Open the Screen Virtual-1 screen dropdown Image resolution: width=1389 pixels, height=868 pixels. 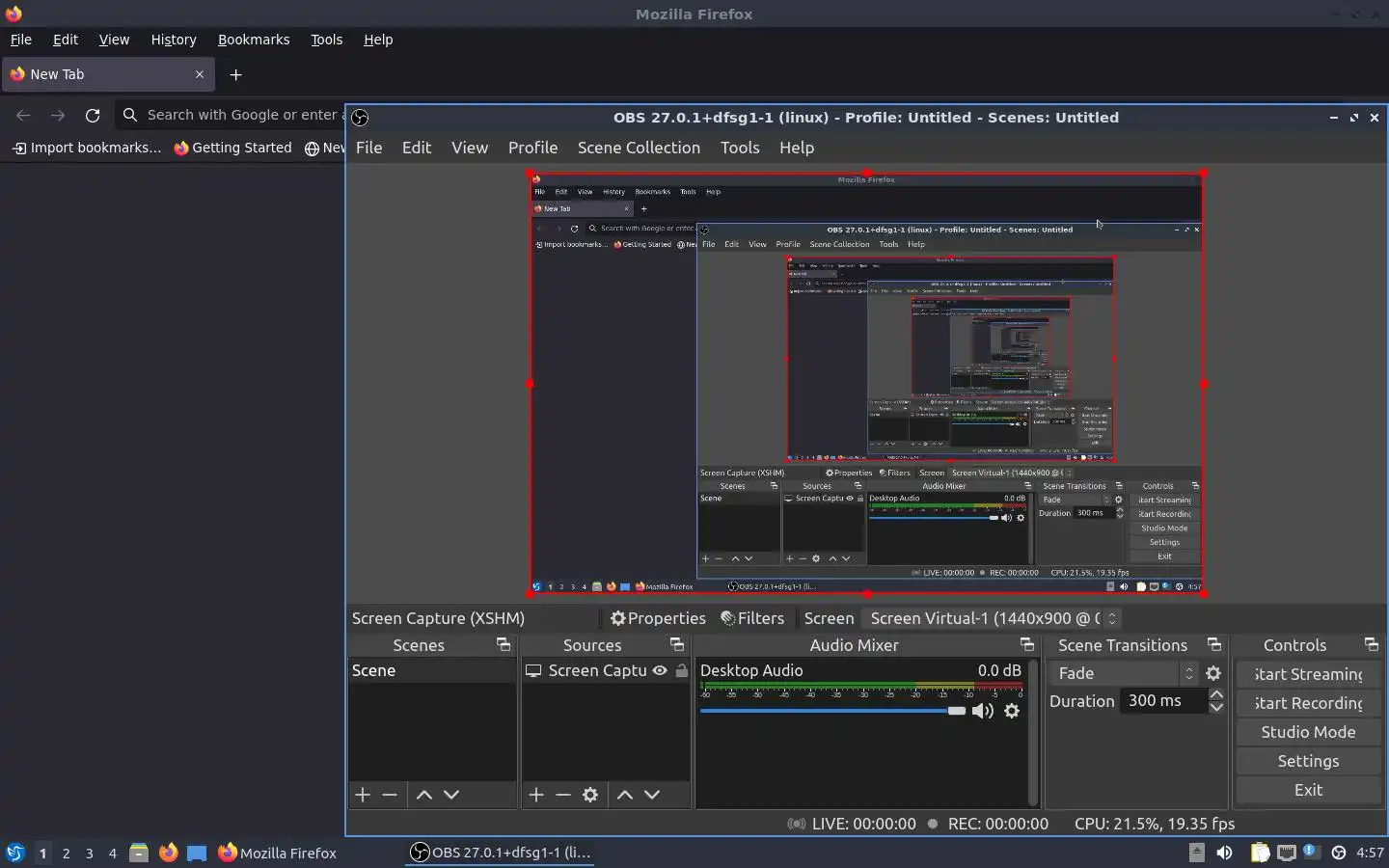[991, 618]
